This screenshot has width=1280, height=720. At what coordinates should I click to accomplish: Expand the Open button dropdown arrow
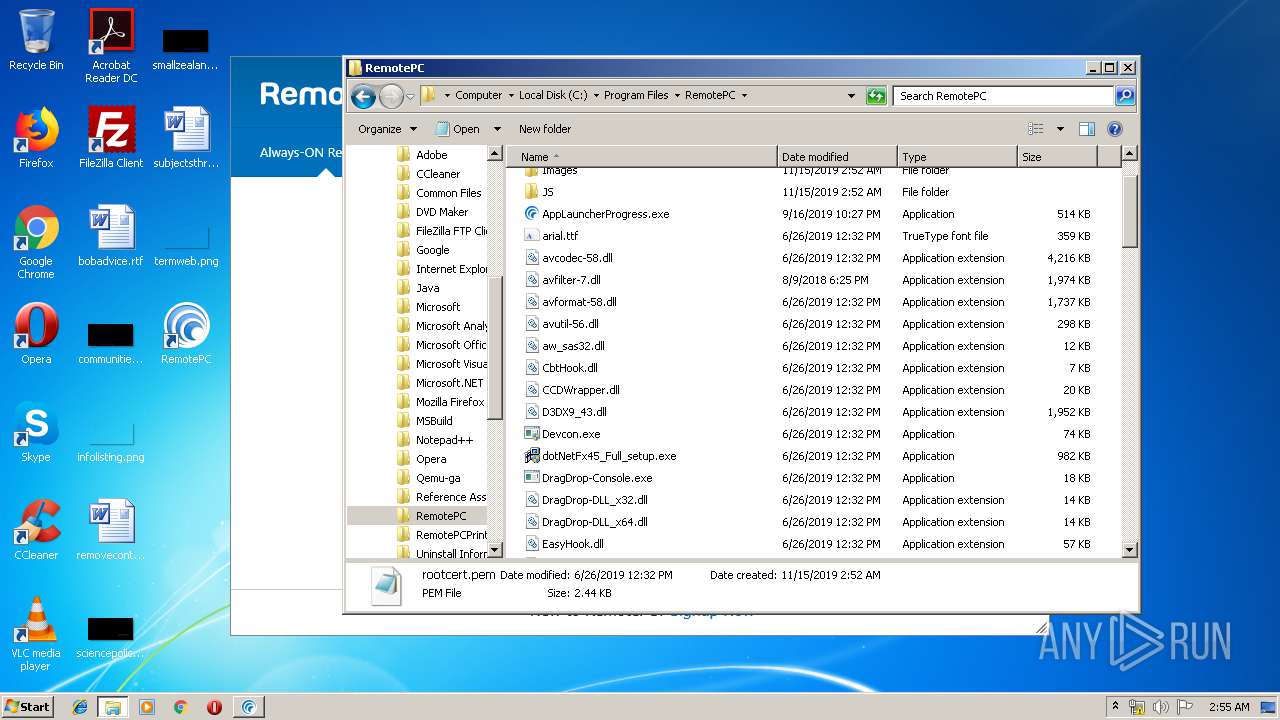click(497, 129)
